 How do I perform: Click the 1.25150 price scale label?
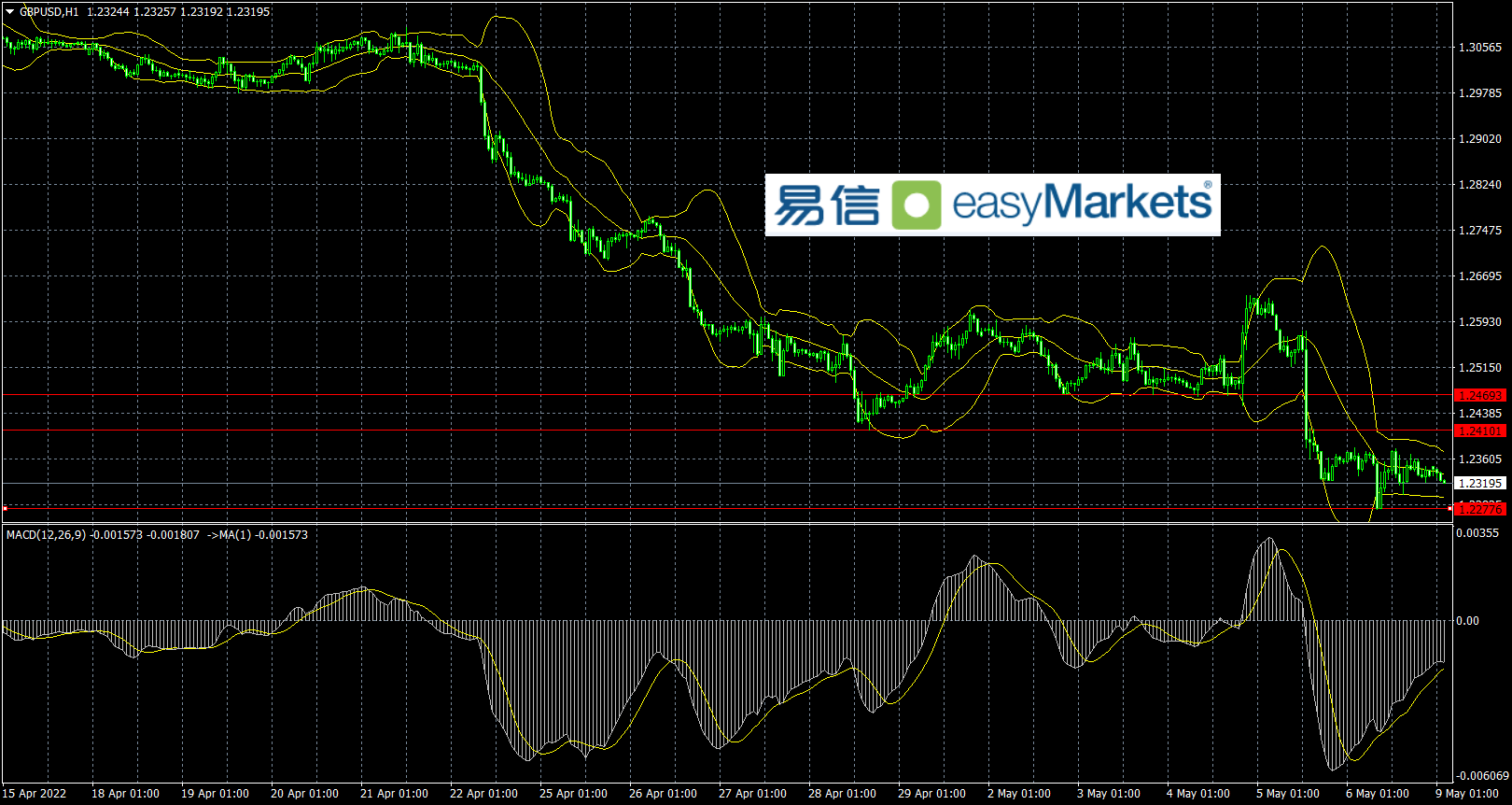point(1480,368)
